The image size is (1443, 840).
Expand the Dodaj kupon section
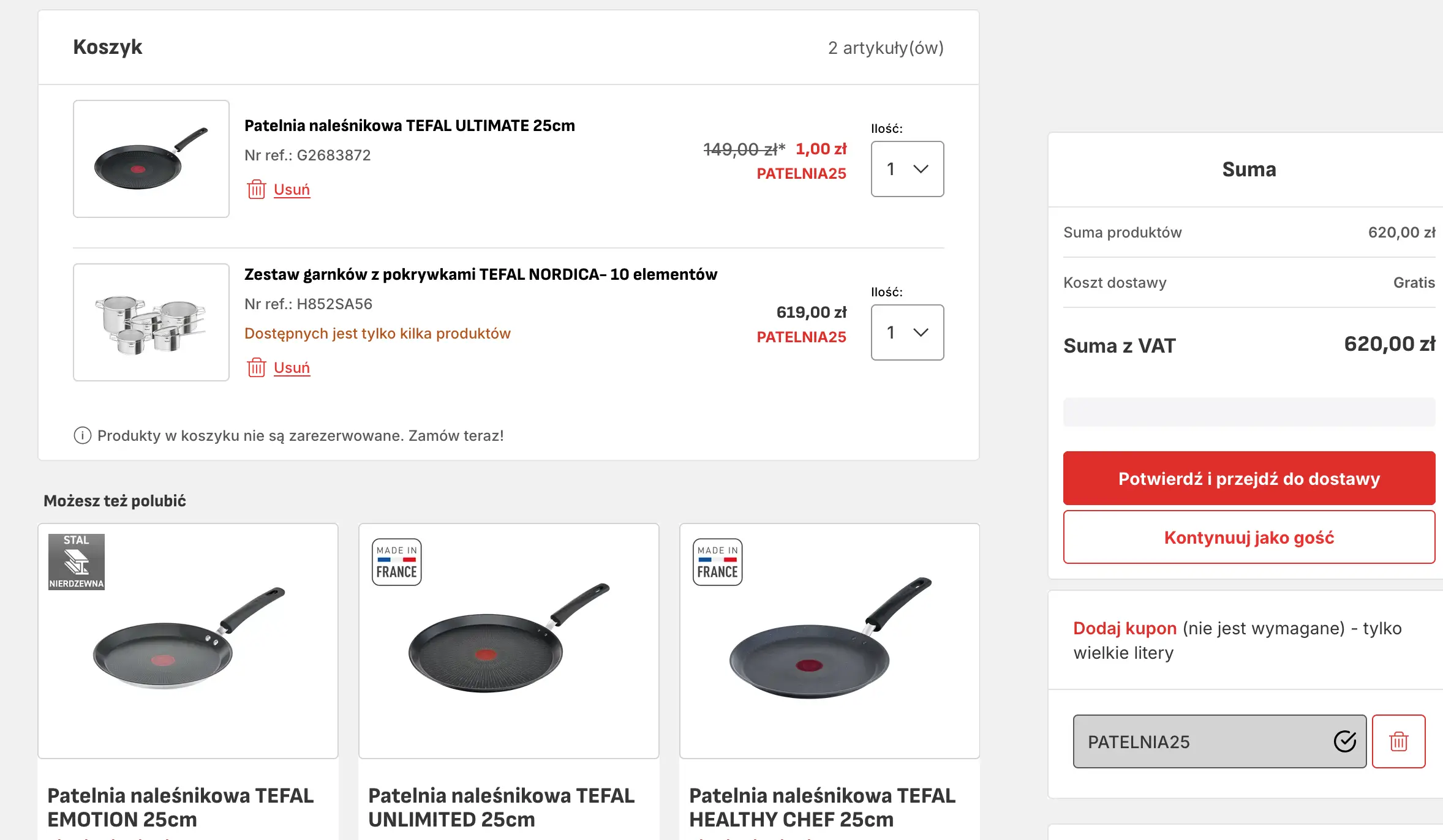click(1125, 628)
